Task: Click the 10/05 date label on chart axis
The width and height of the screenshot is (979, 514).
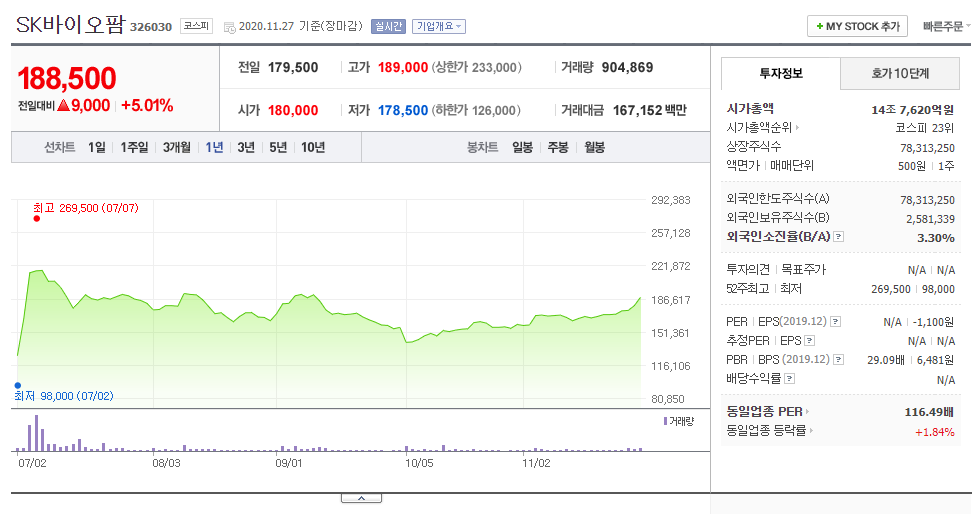Action: pos(419,463)
